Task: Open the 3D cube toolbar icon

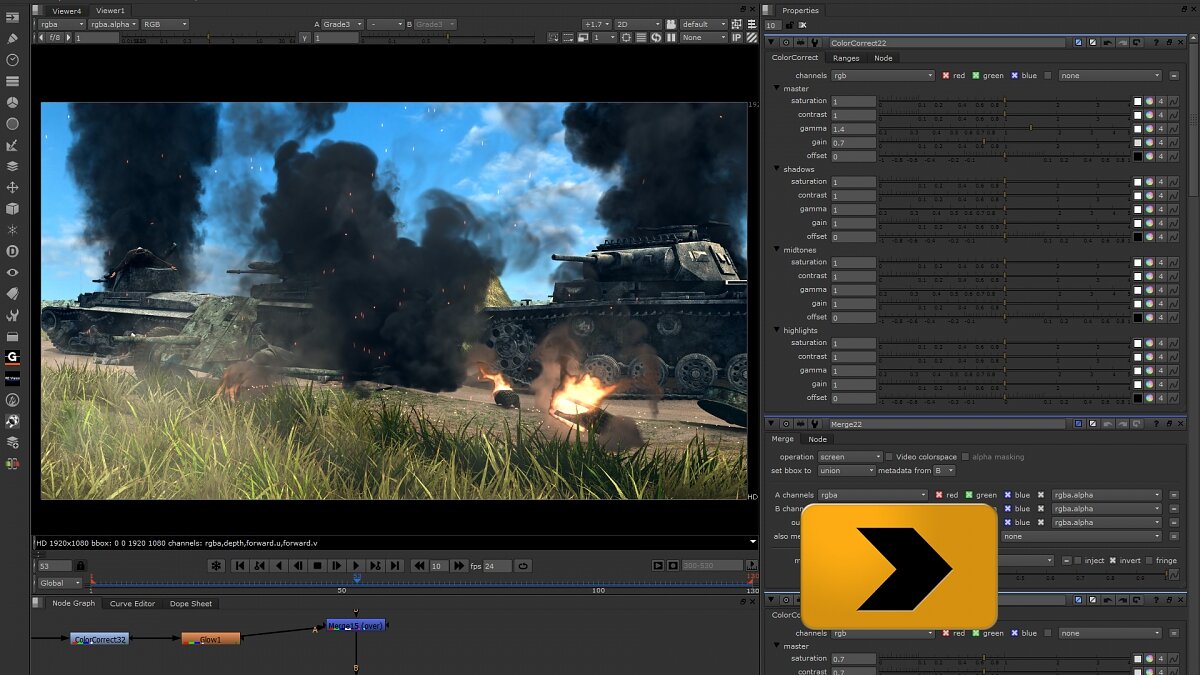Action: pos(13,208)
